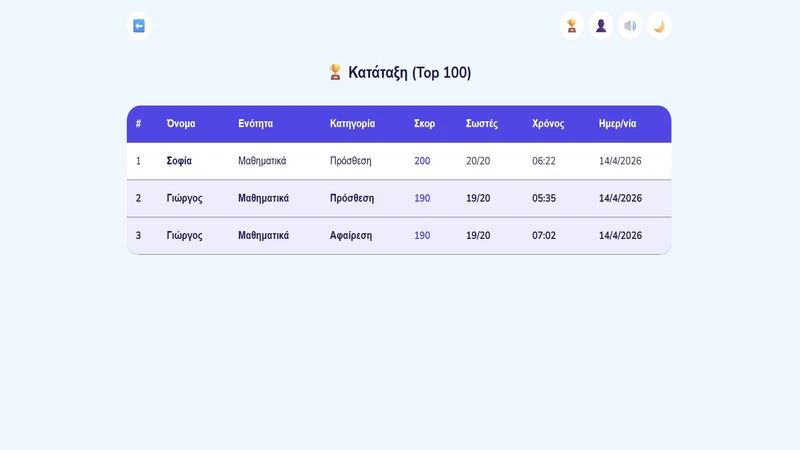This screenshot has height=450, width=800.
Task: Click the Όνομα column header
Action: point(181,123)
